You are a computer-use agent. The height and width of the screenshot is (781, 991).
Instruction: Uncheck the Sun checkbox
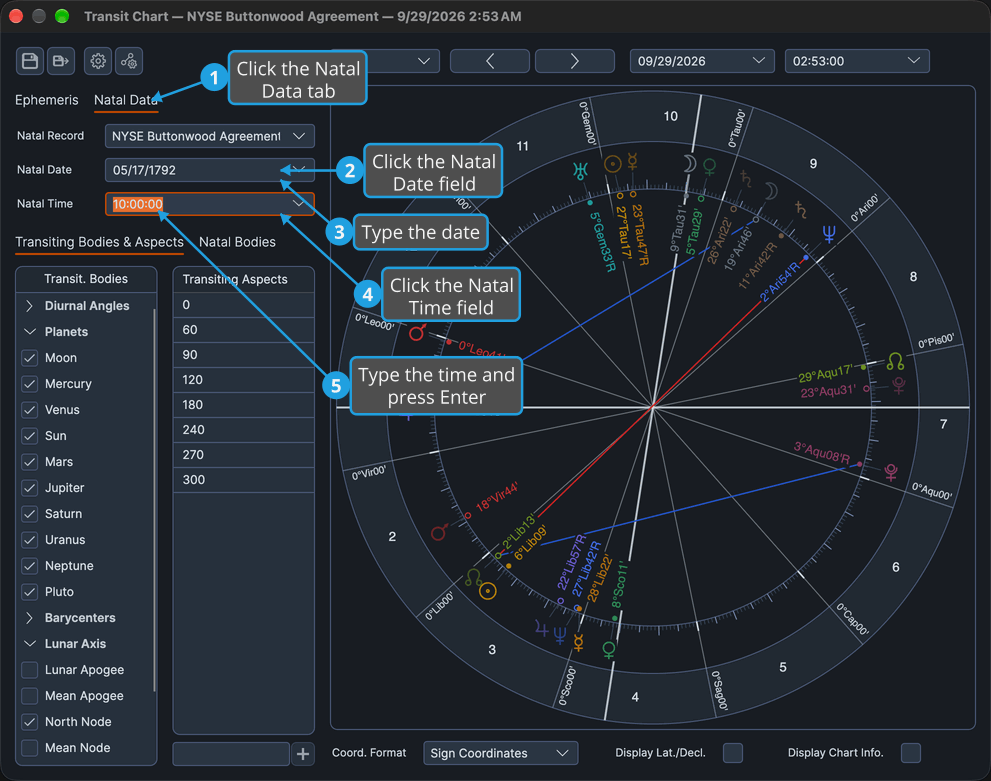(30, 436)
